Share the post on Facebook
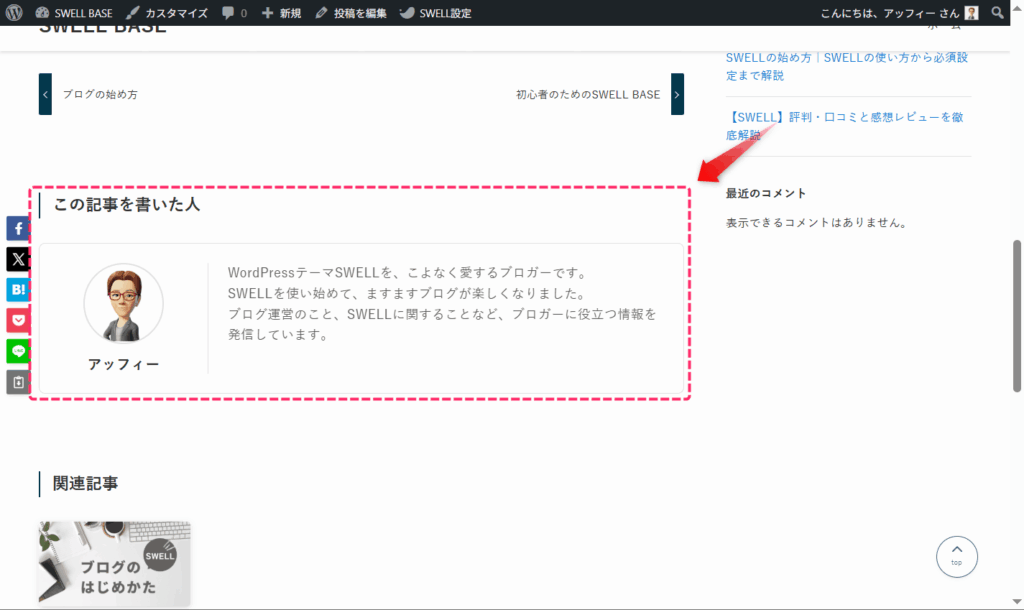The width and height of the screenshot is (1024, 610). [x=18, y=229]
